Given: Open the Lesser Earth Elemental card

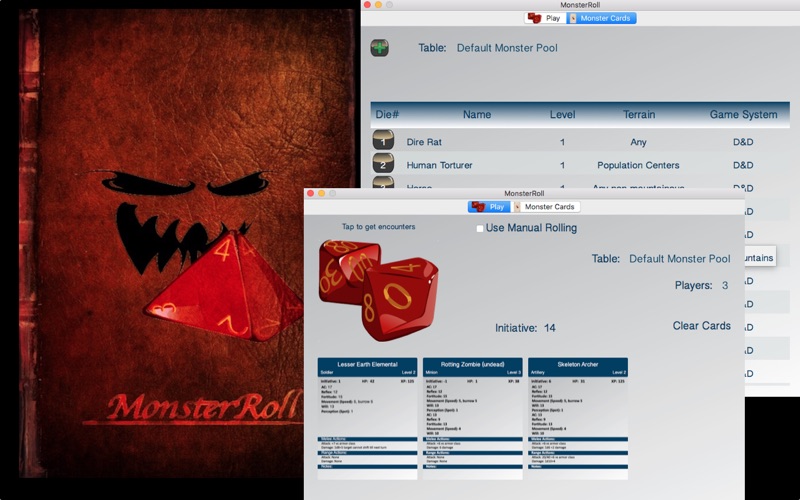Looking at the screenshot, I should pyautogui.click(x=367, y=418).
